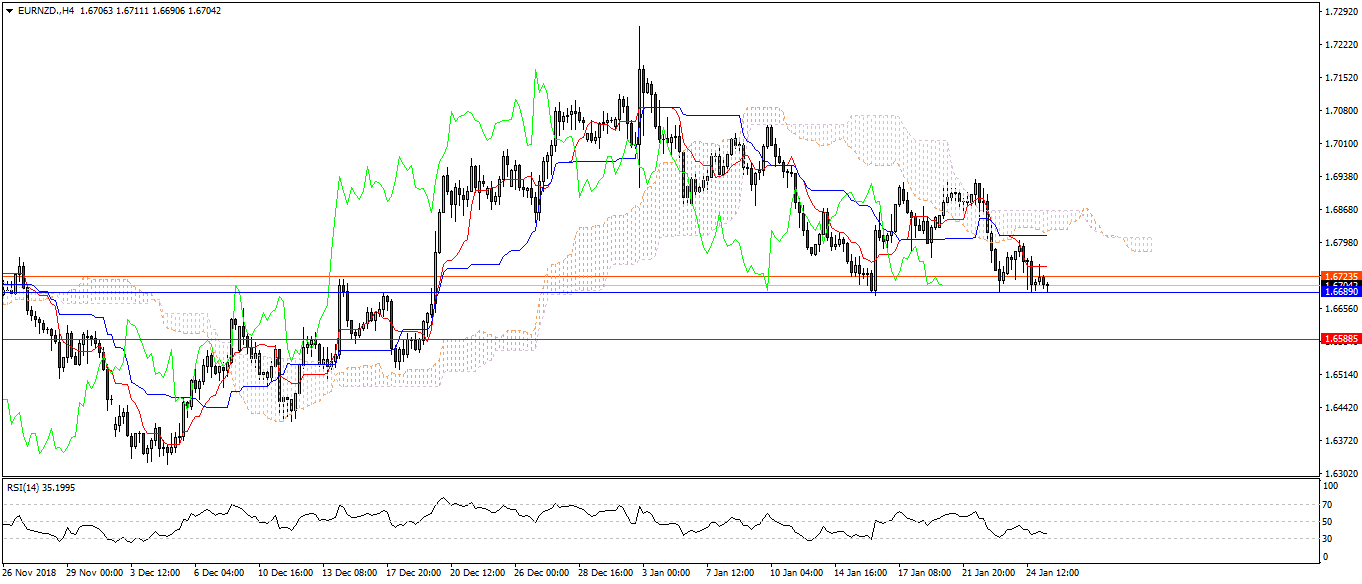Click the 1.63720 price scale value
The image size is (1362, 584).
click(1338, 441)
